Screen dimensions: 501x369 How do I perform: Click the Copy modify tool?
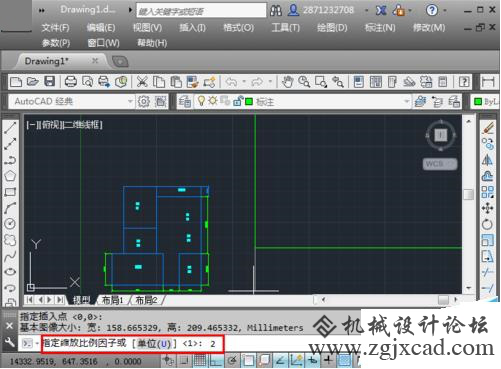[x=488, y=144]
